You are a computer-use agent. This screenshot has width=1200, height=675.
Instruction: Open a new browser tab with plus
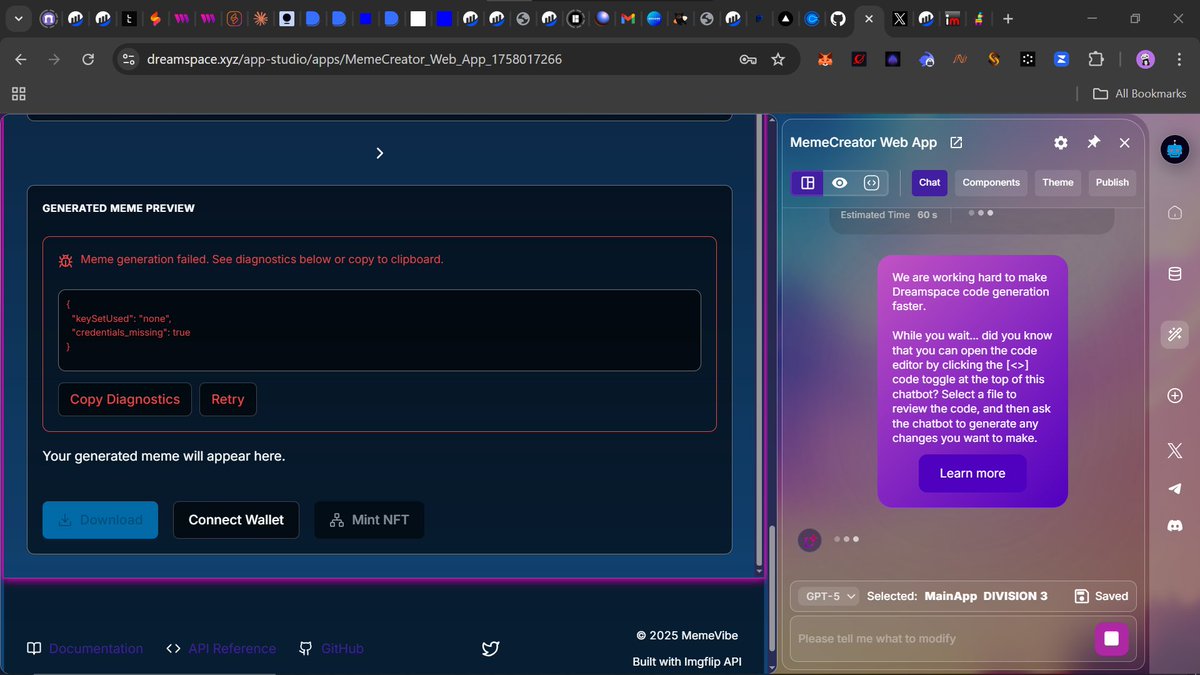coord(1008,18)
